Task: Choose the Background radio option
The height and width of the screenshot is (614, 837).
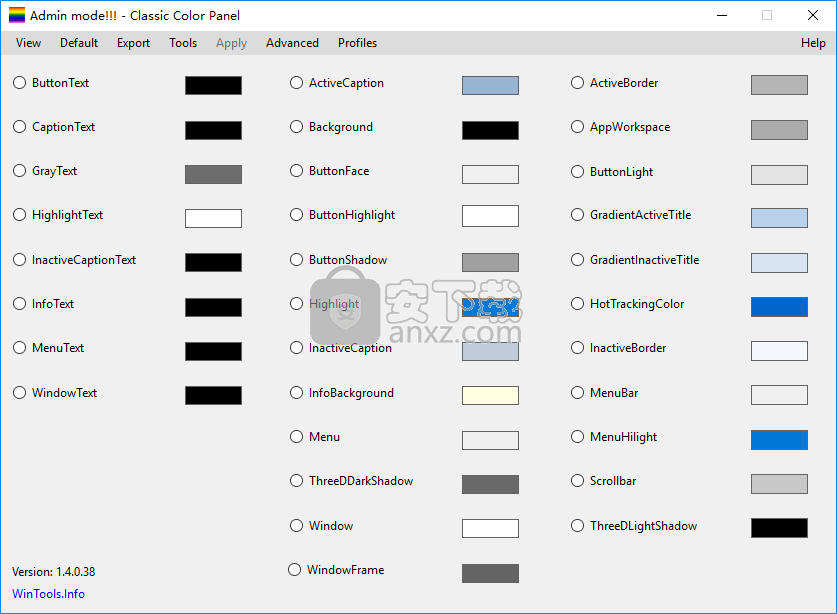Action: point(296,127)
